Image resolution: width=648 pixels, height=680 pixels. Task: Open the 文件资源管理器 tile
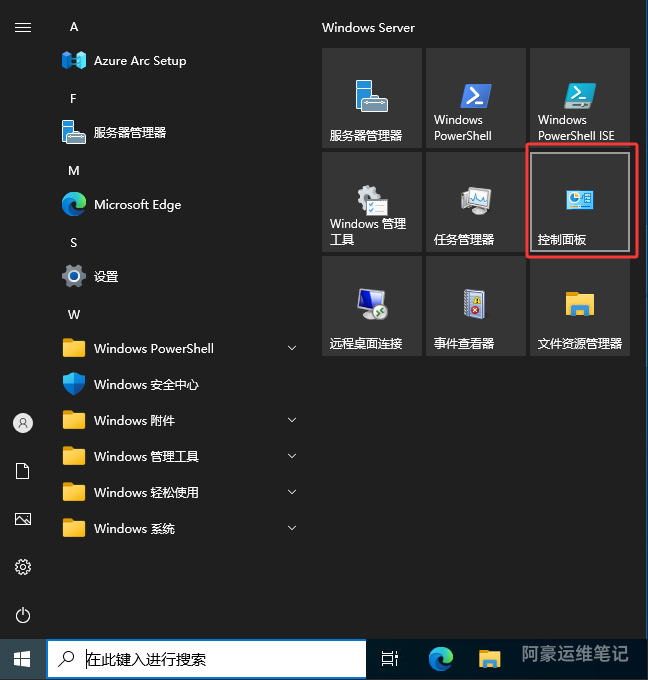580,306
